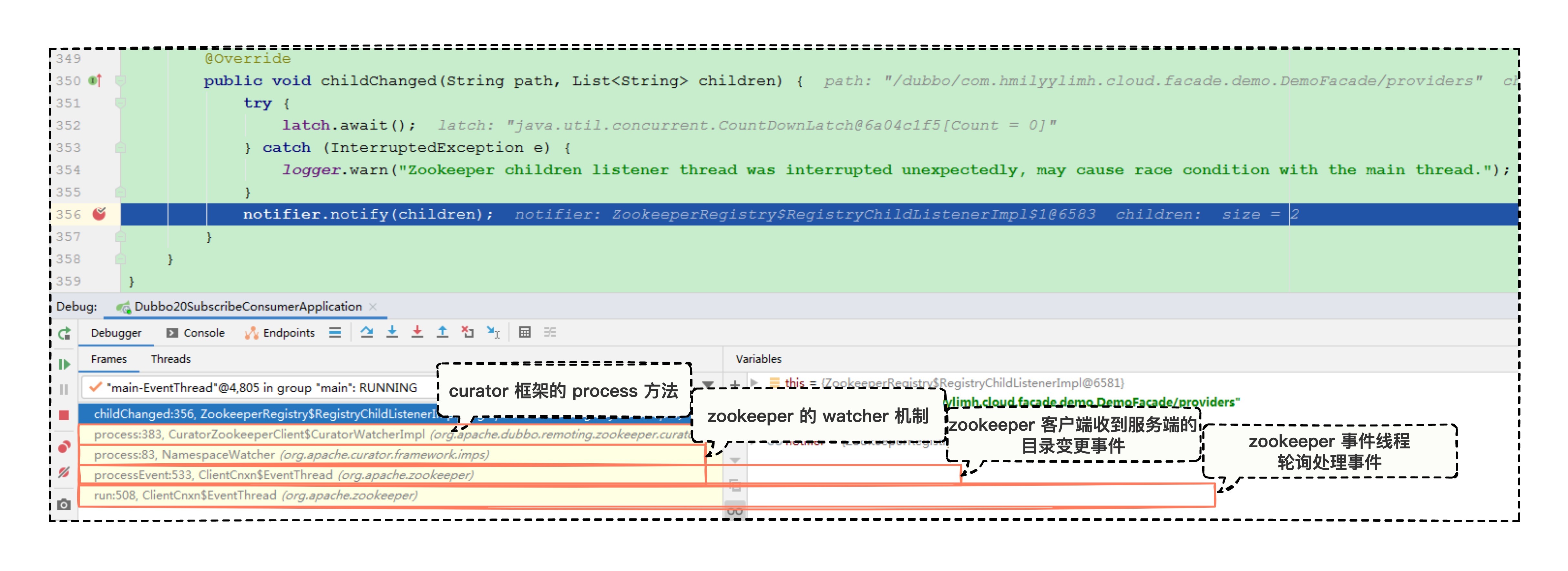Image resolution: width=1568 pixels, height=571 pixels.
Task: Open View Breakpoints double red circle icon
Action: pos(64,447)
